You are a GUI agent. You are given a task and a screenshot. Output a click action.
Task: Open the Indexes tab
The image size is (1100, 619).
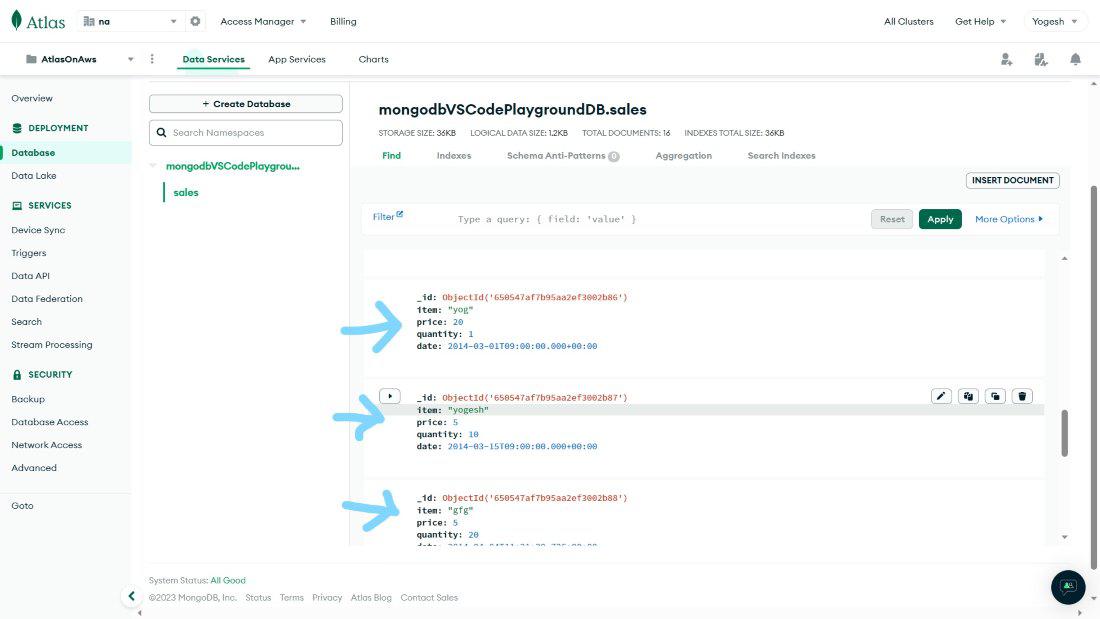click(x=454, y=156)
